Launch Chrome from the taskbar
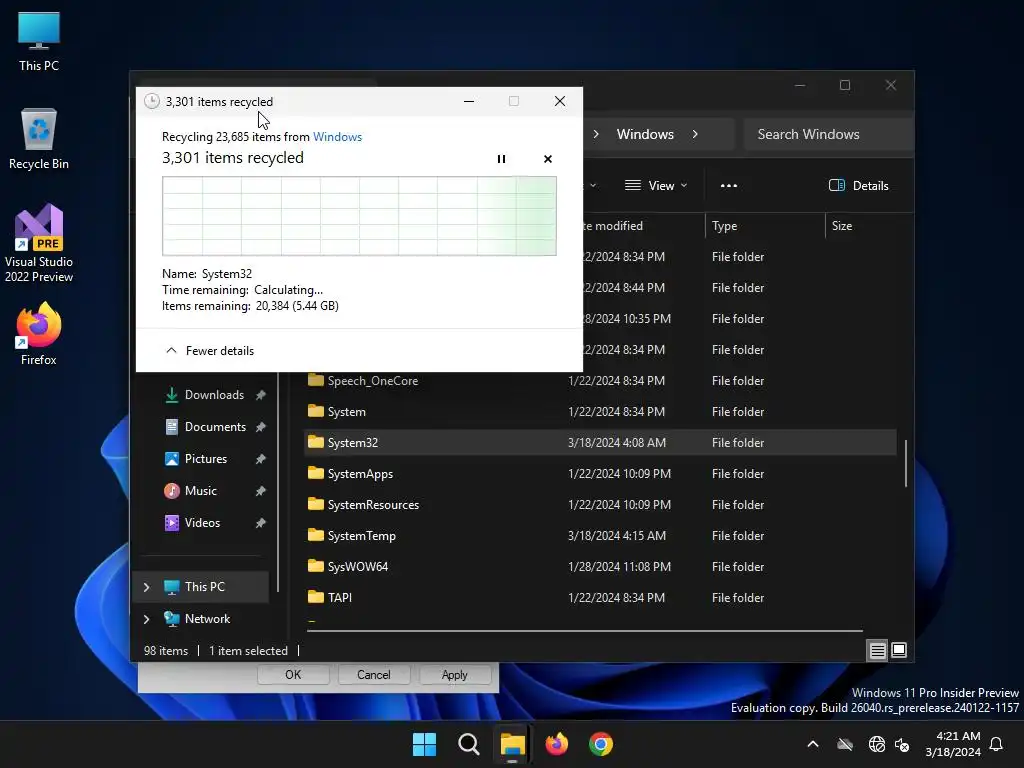 point(601,744)
